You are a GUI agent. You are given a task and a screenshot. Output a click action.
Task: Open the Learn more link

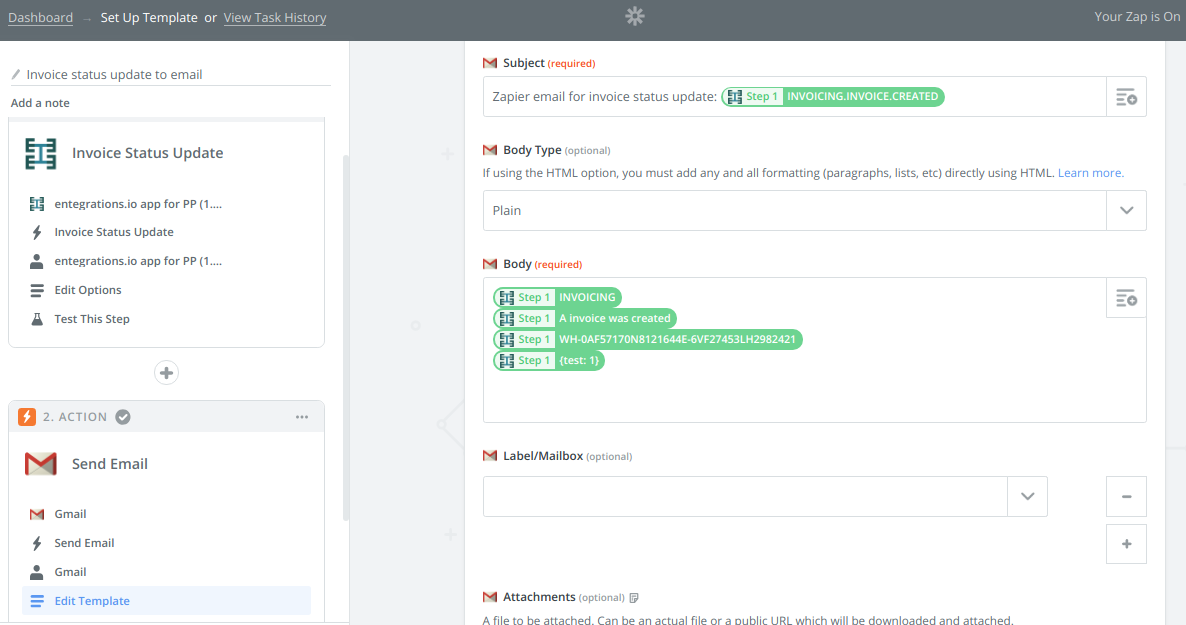1091,173
